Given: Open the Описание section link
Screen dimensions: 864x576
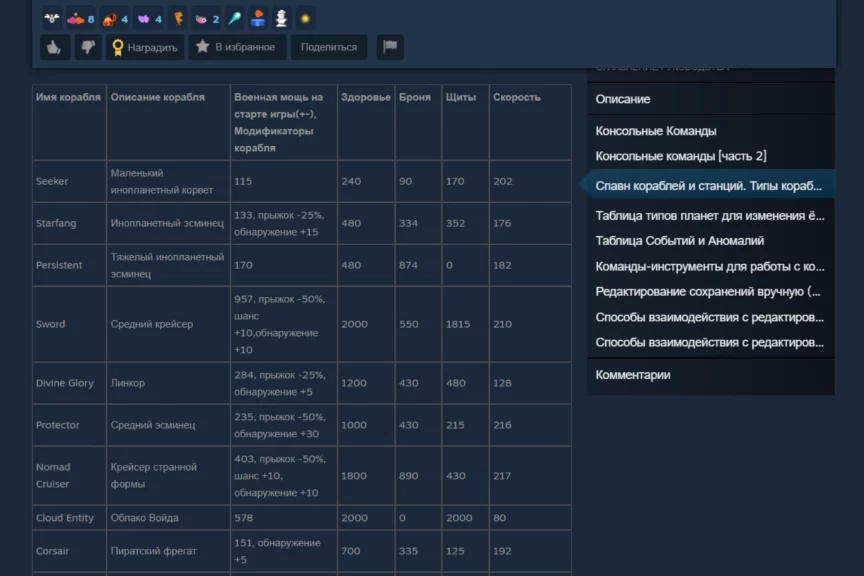Looking at the screenshot, I should [x=623, y=99].
